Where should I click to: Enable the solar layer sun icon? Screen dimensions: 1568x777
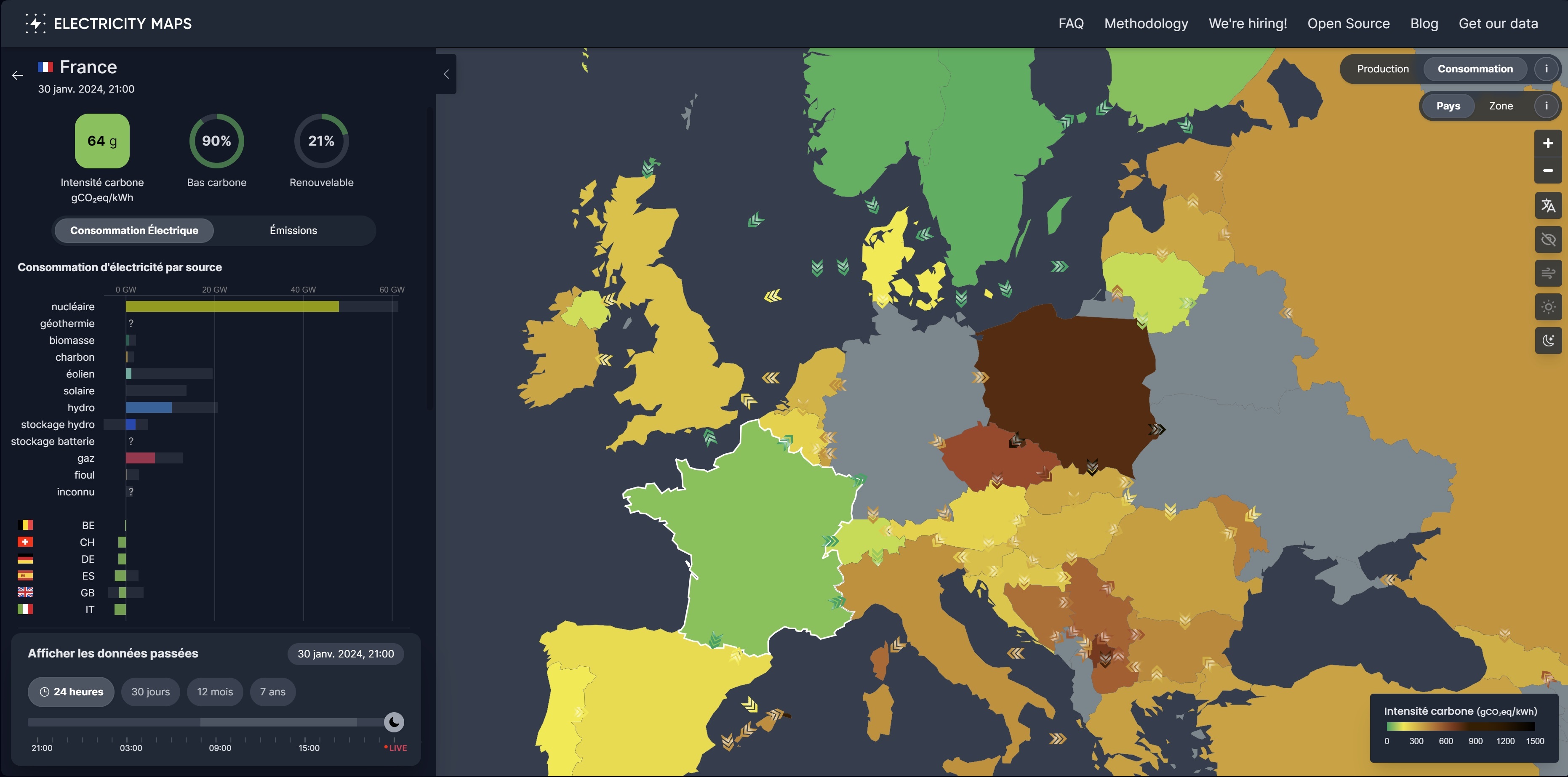(x=1547, y=307)
